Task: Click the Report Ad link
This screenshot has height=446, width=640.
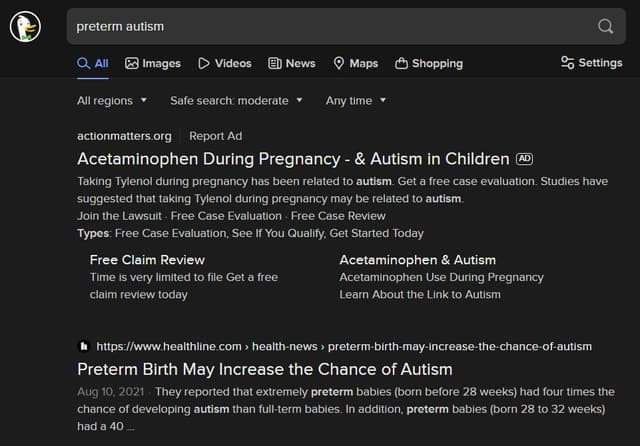Action: (215, 136)
